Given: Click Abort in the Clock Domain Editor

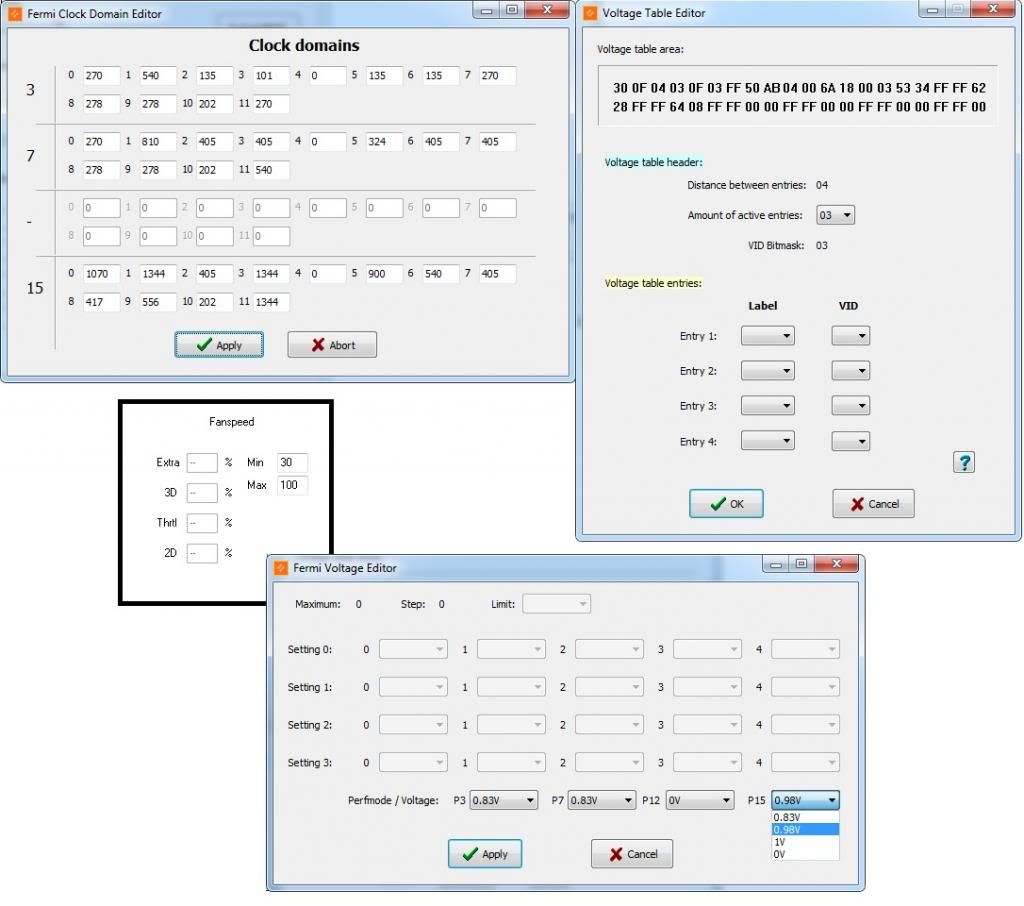Looking at the screenshot, I should click(332, 345).
